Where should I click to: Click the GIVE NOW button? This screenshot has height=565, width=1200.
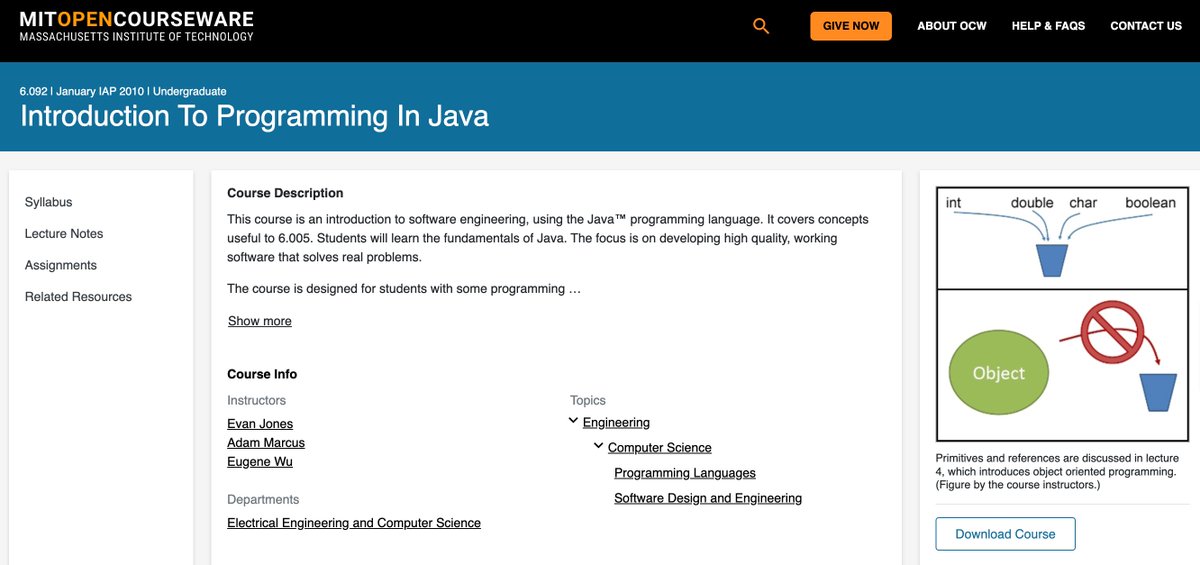pyautogui.click(x=851, y=26)
